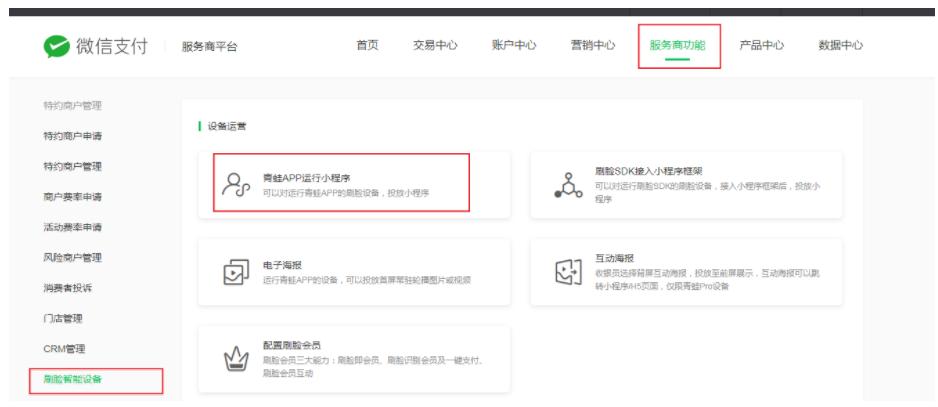Open 消费者投诉 sidebar item

[x=68, y=288]
